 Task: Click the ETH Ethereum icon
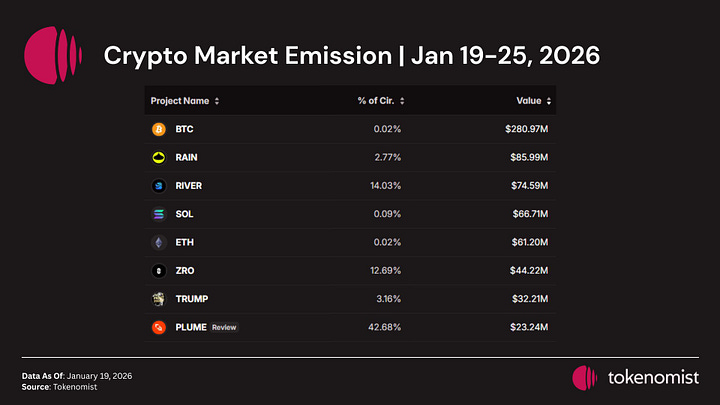tap(158, 242)
